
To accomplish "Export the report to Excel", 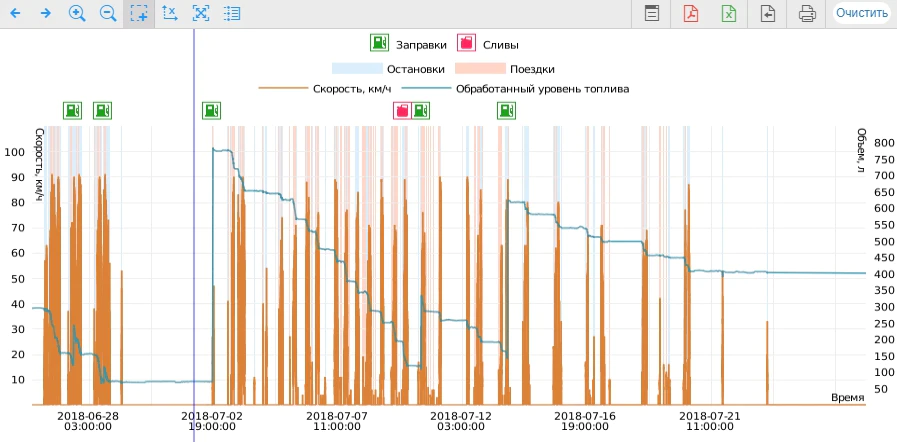I will point(729,13).
